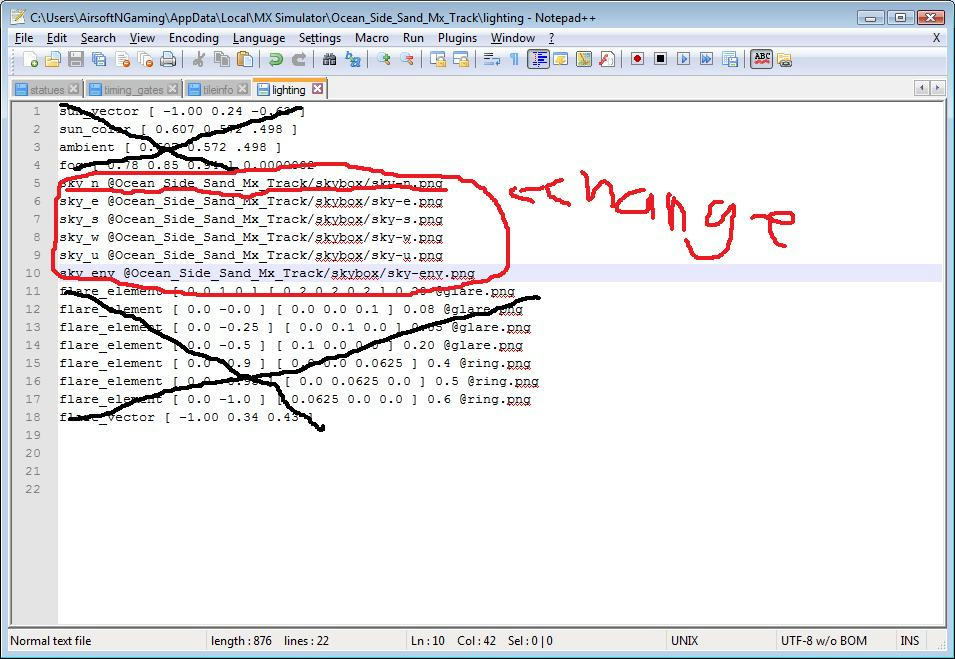
Task: Click the Open file folder icon
Action: 53,59
